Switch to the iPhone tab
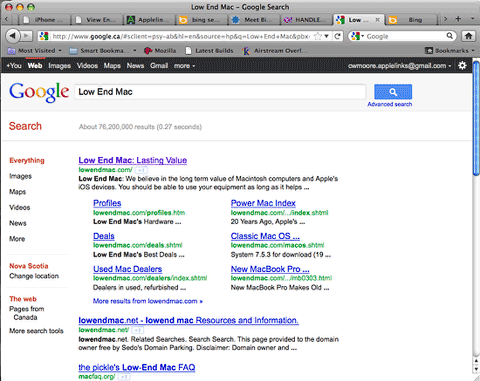The image size is (480, 381). pyautogui.click(x=45, y=20)
